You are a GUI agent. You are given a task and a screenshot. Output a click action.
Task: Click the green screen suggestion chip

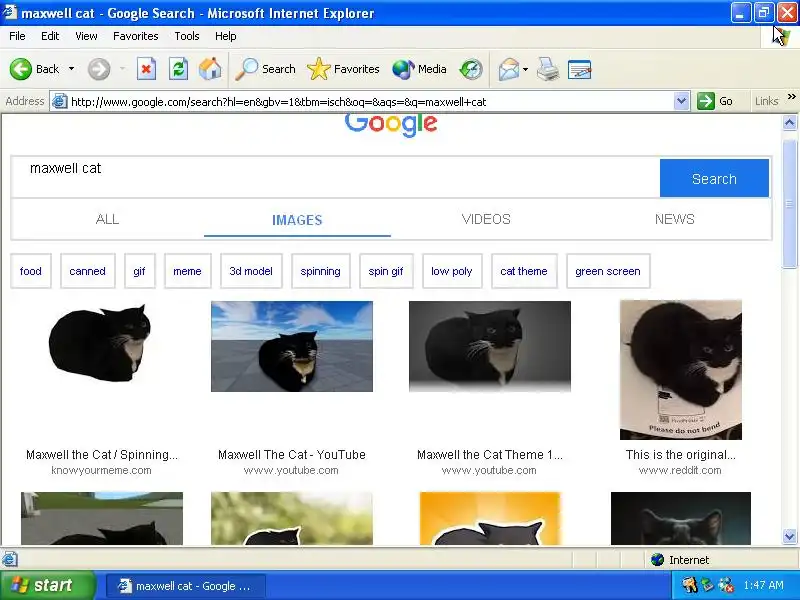click(x=608, y=271)
